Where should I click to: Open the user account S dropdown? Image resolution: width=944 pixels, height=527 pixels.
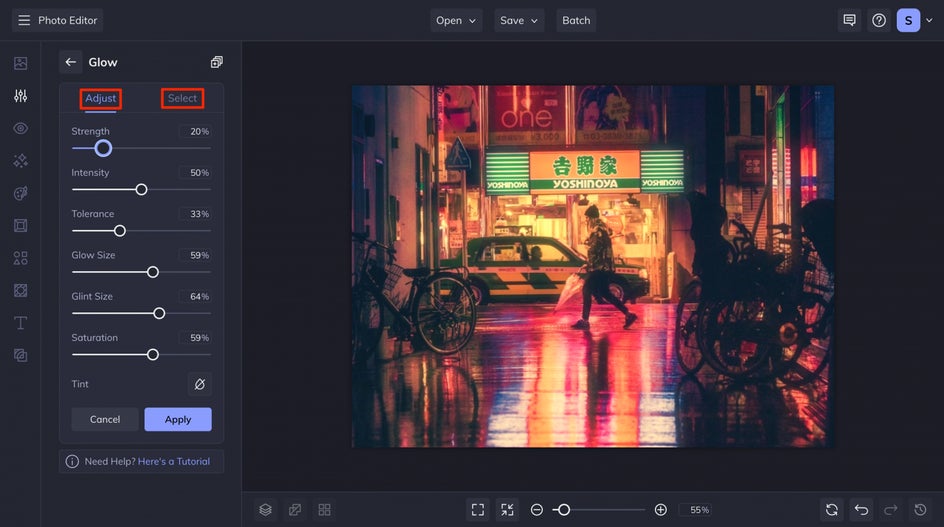(x=914, y=20)
